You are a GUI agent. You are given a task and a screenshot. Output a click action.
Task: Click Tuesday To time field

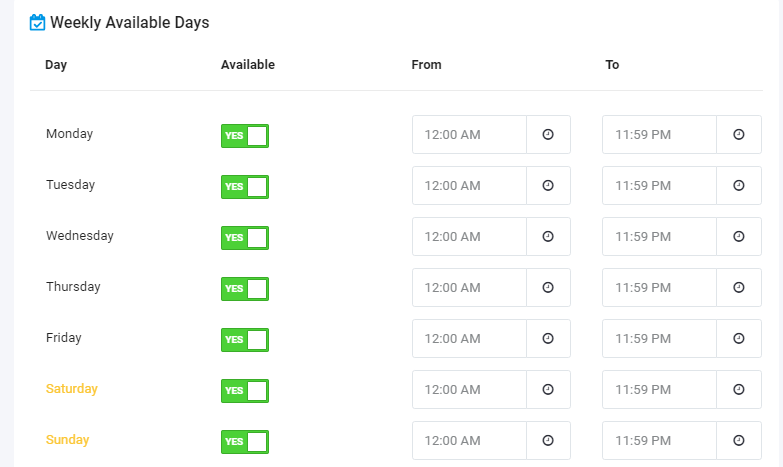[x=659, y=185]
